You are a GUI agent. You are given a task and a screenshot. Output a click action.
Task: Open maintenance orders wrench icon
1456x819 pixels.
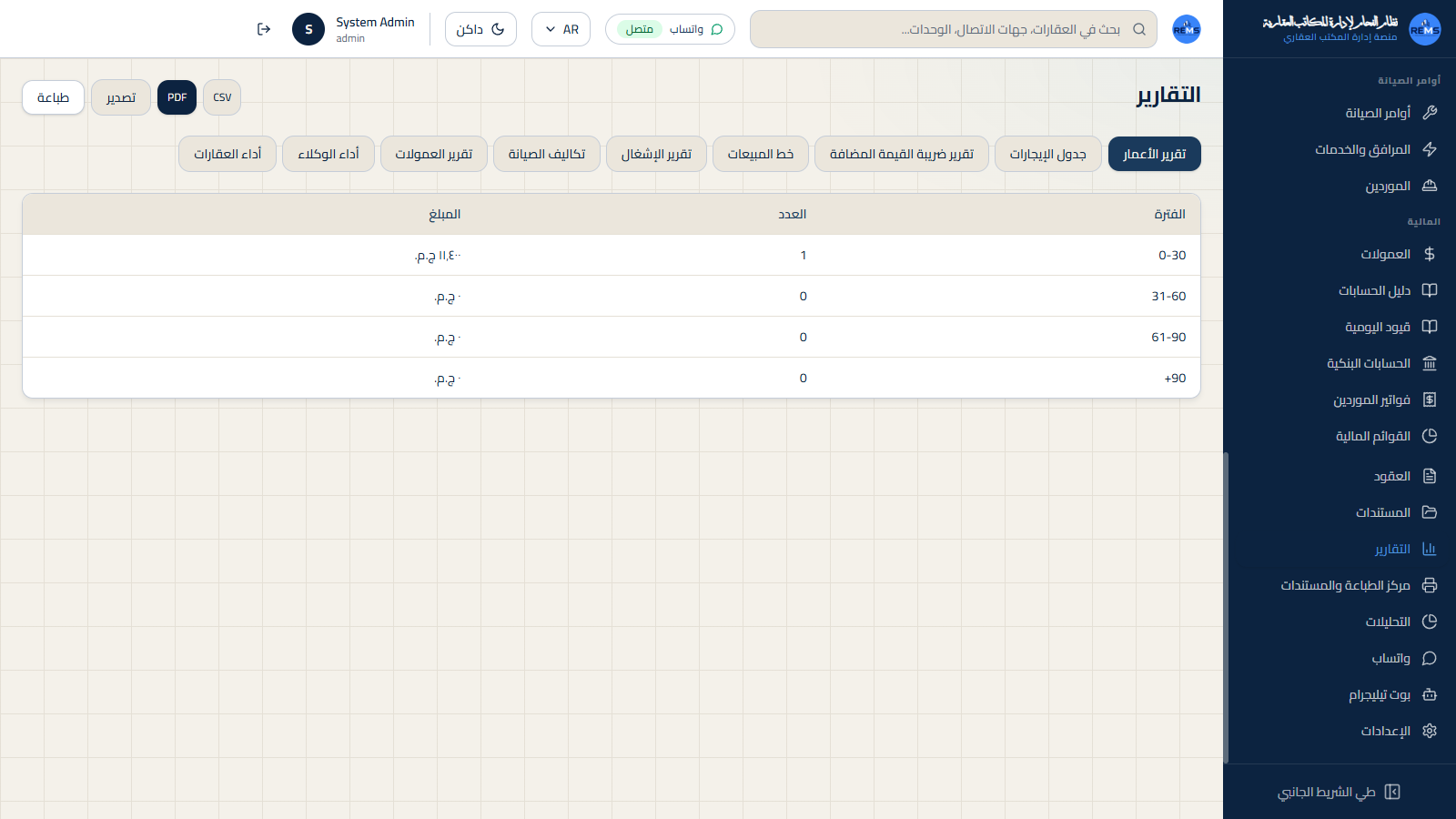(1430, 113)
